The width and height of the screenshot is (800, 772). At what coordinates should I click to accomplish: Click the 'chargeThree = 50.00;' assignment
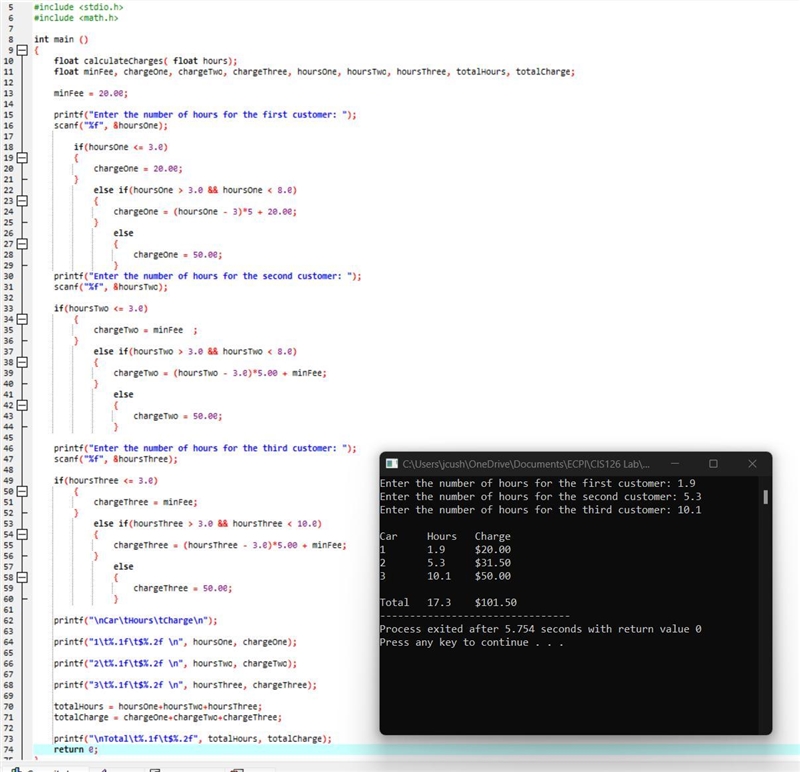coord(183,588)
